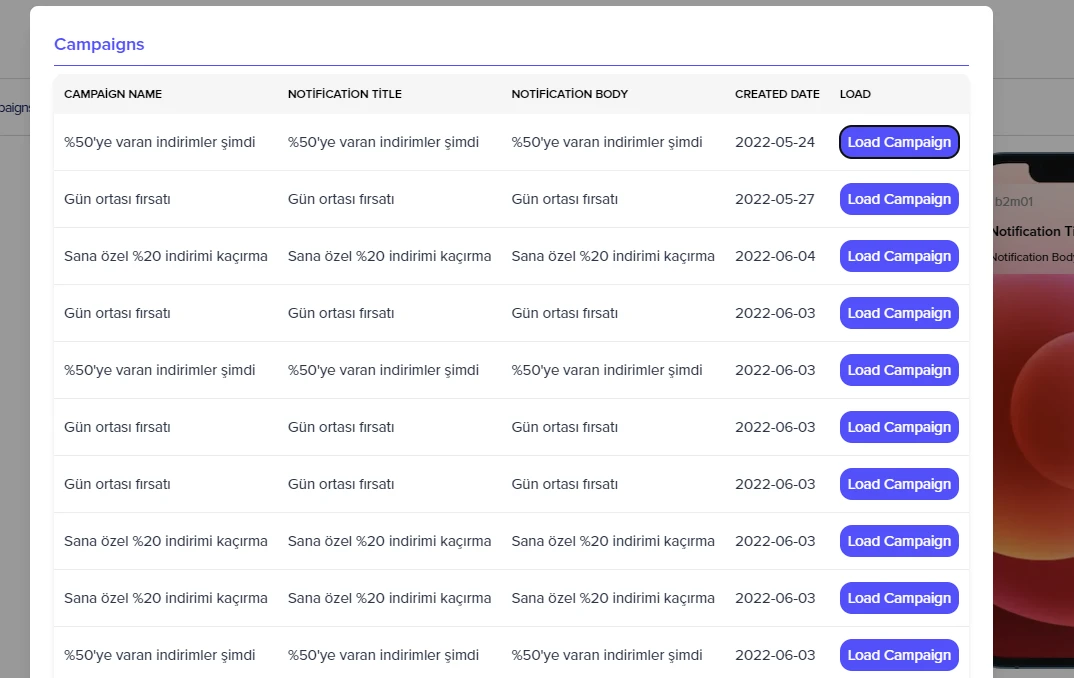Click the background phone preview image
The height and width of the screenshot is (678, 1074).
[1034, 411]
